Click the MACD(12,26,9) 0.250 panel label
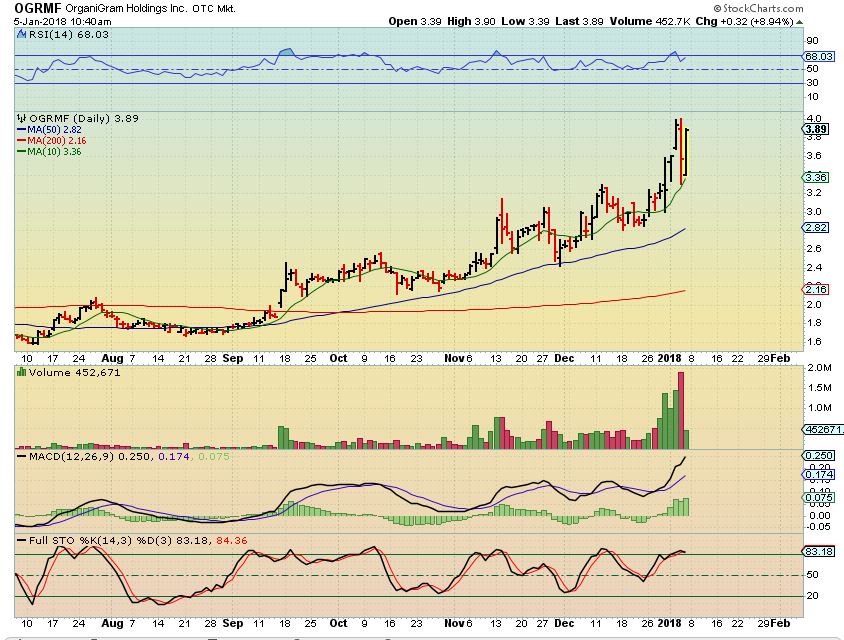Screen dimensions: 844x640 pyautogui.click(x=90, y=456)
